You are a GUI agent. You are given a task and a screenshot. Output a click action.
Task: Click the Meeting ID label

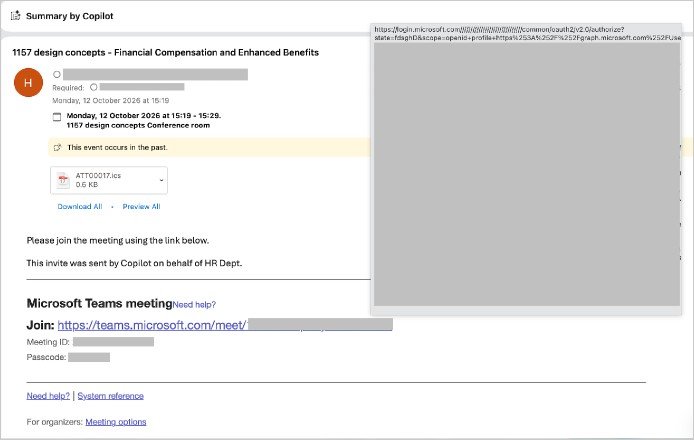tap(48, 342)
